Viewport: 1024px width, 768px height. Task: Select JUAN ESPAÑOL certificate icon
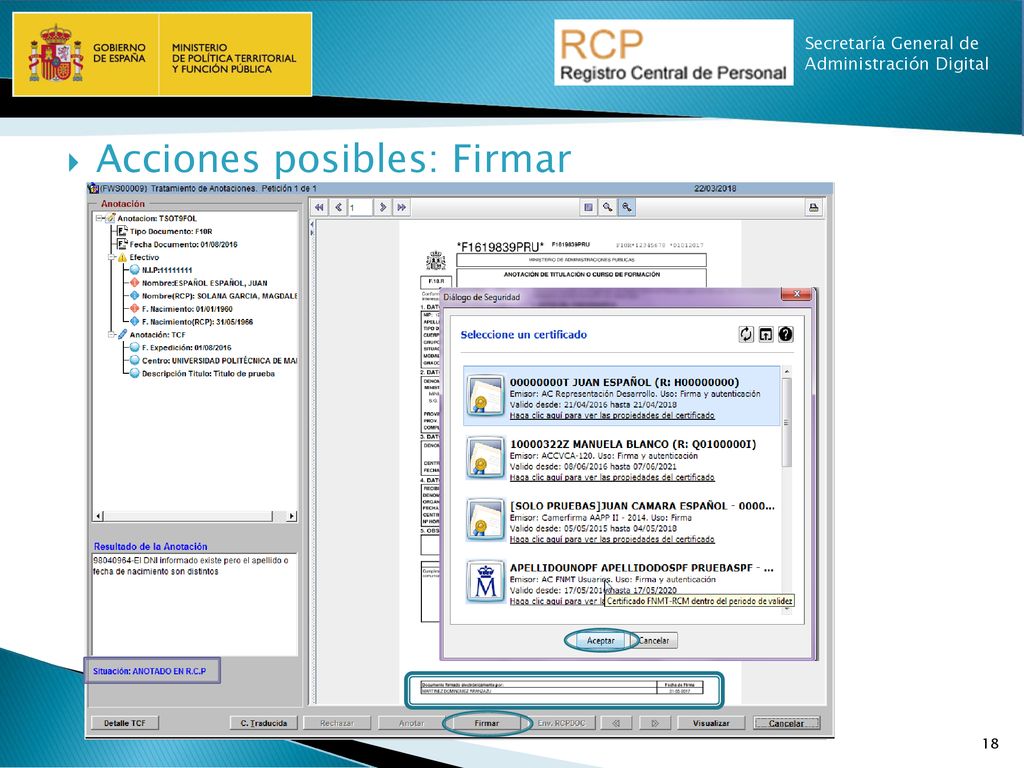tap(485, 396)
